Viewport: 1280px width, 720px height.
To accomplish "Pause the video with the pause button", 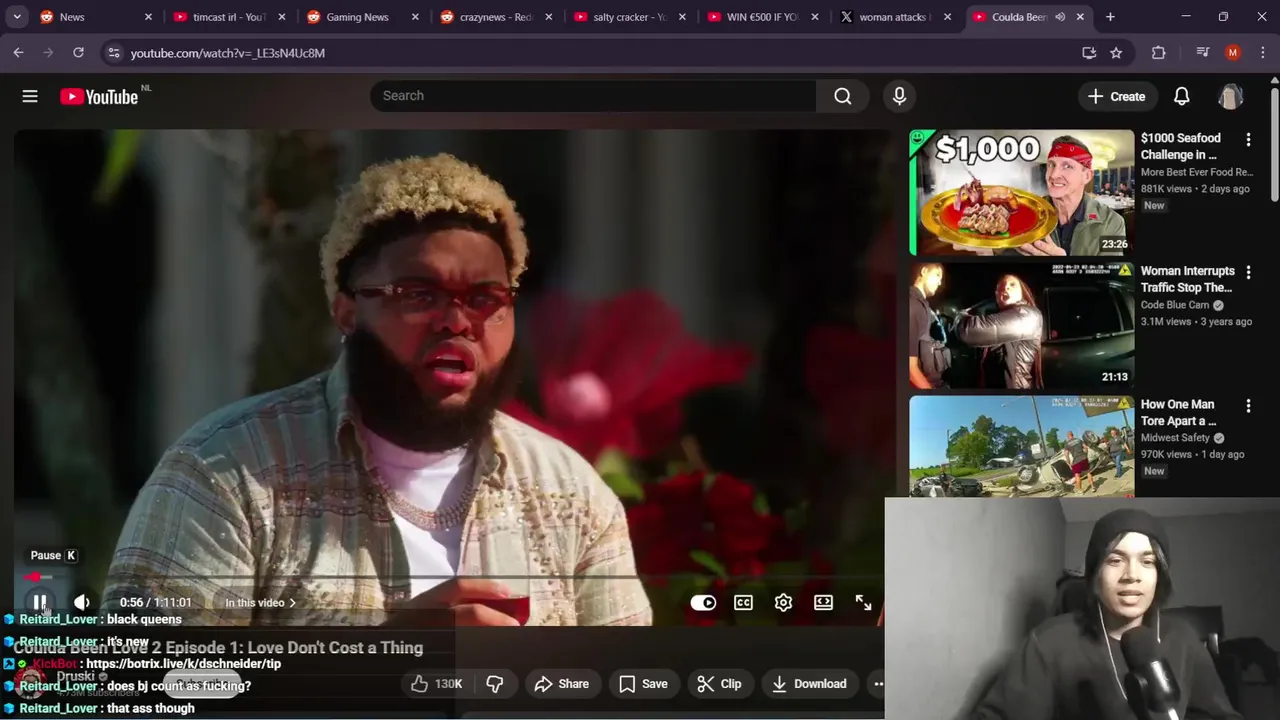I will (x=40, y=602).
